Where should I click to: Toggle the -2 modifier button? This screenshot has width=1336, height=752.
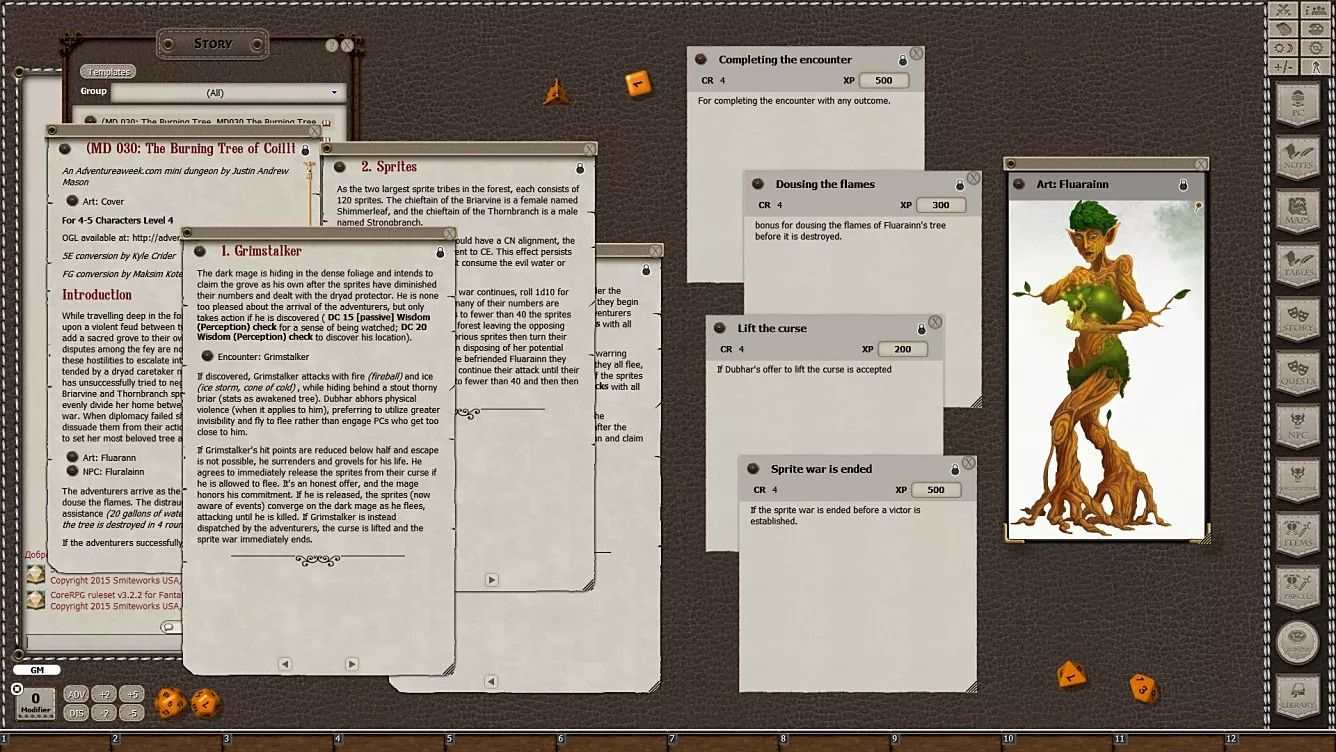pyautogui.click(x=104, y=713)
